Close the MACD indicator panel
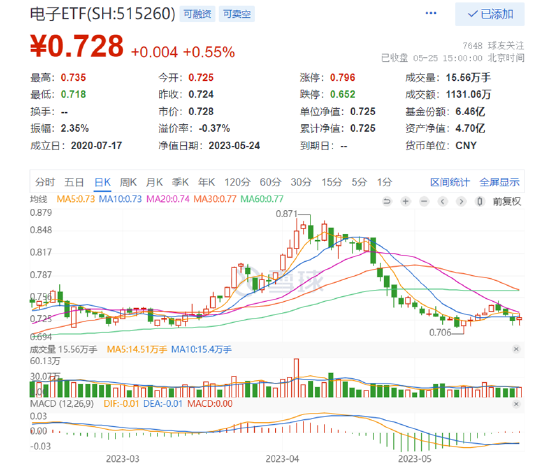Viewport: 550px width, 470px height. (516, 404)
